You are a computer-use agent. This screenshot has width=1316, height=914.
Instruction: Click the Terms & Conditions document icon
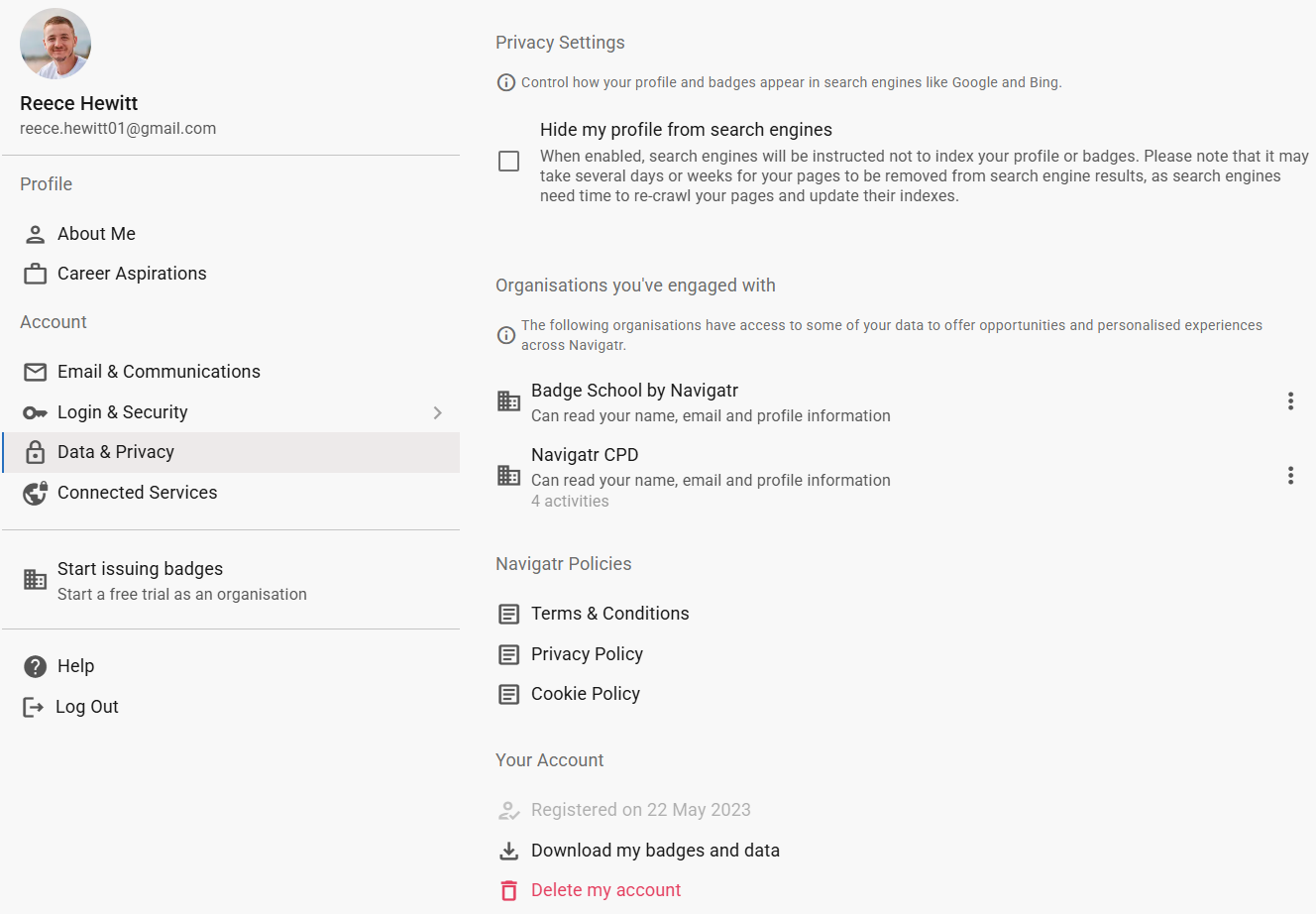point(508,614)
